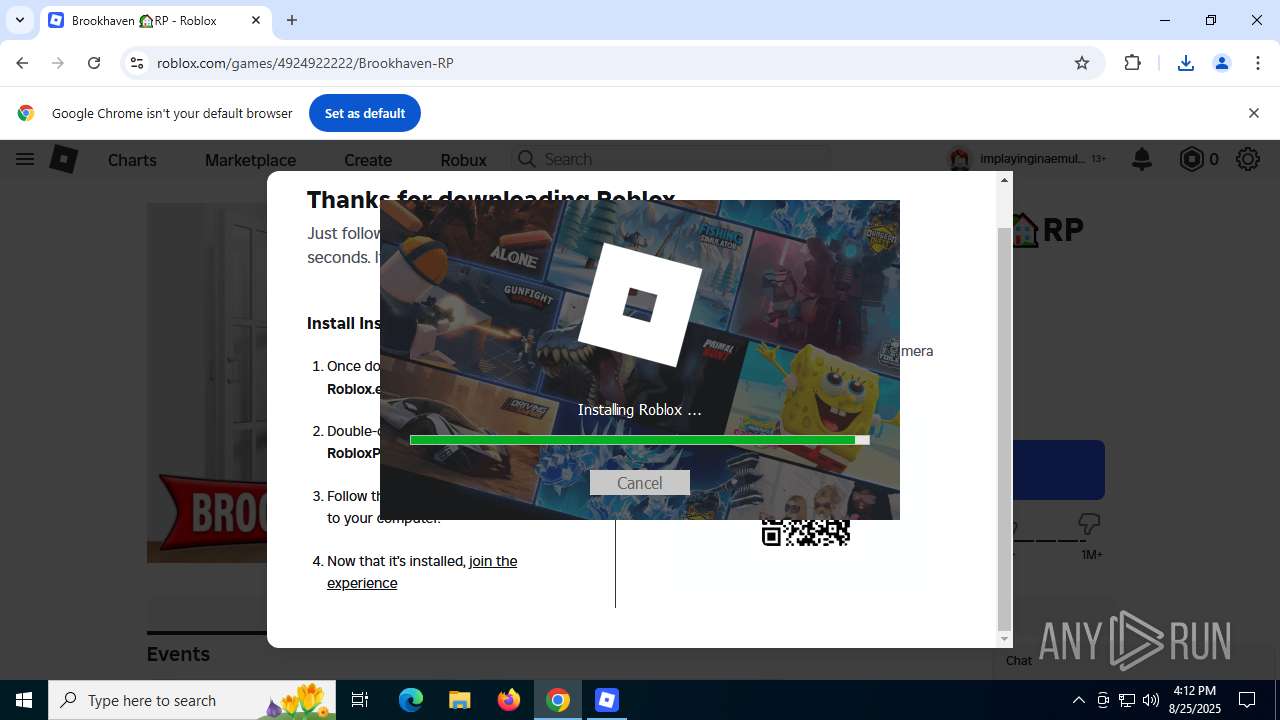The height and width of the screenshot is (720, 1280).
Task: Go back in Chrome
Action: click(x=22, y=63)
